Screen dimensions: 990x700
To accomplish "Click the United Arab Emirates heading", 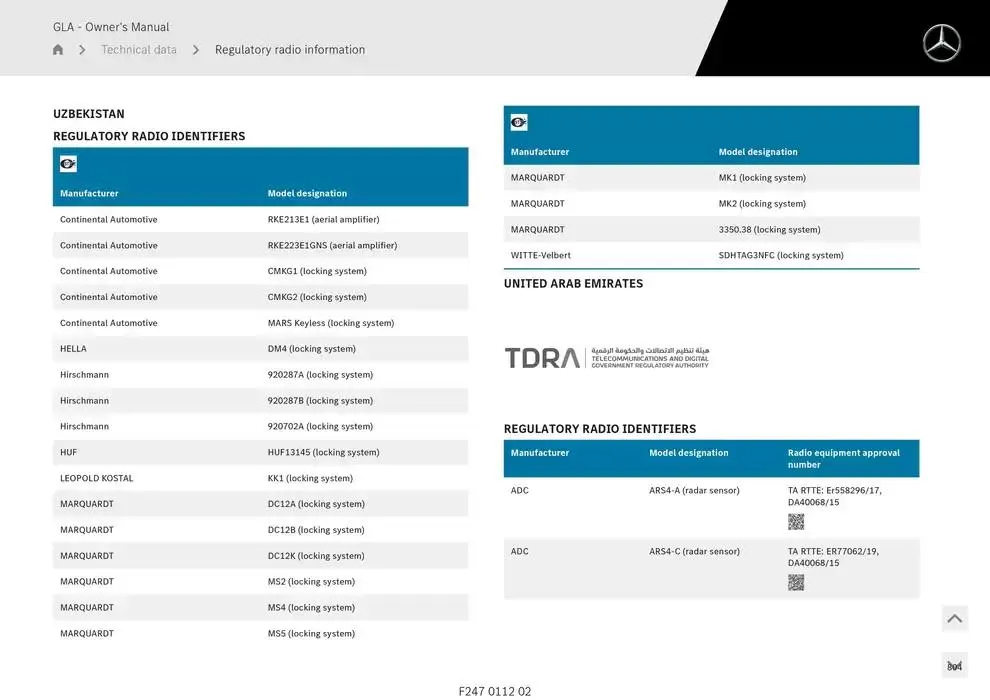I will 573,284.
